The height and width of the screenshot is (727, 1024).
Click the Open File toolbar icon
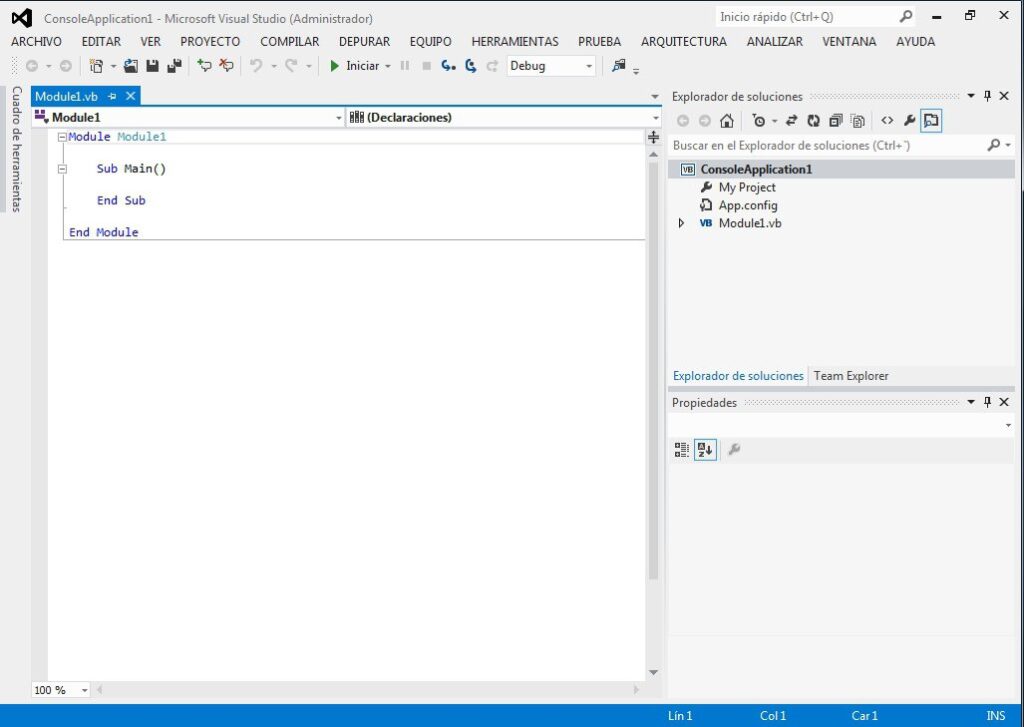tap(131, 65)
